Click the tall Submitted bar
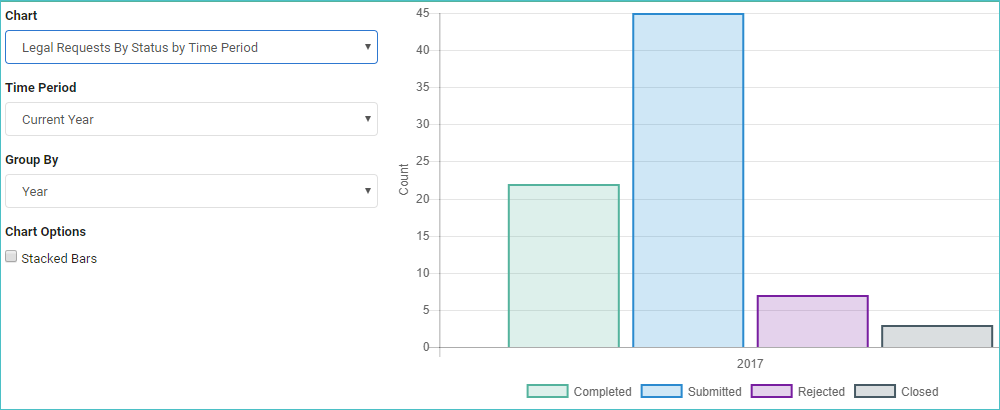The height and width of the screenshot is (410, 1000). point(688,180)
